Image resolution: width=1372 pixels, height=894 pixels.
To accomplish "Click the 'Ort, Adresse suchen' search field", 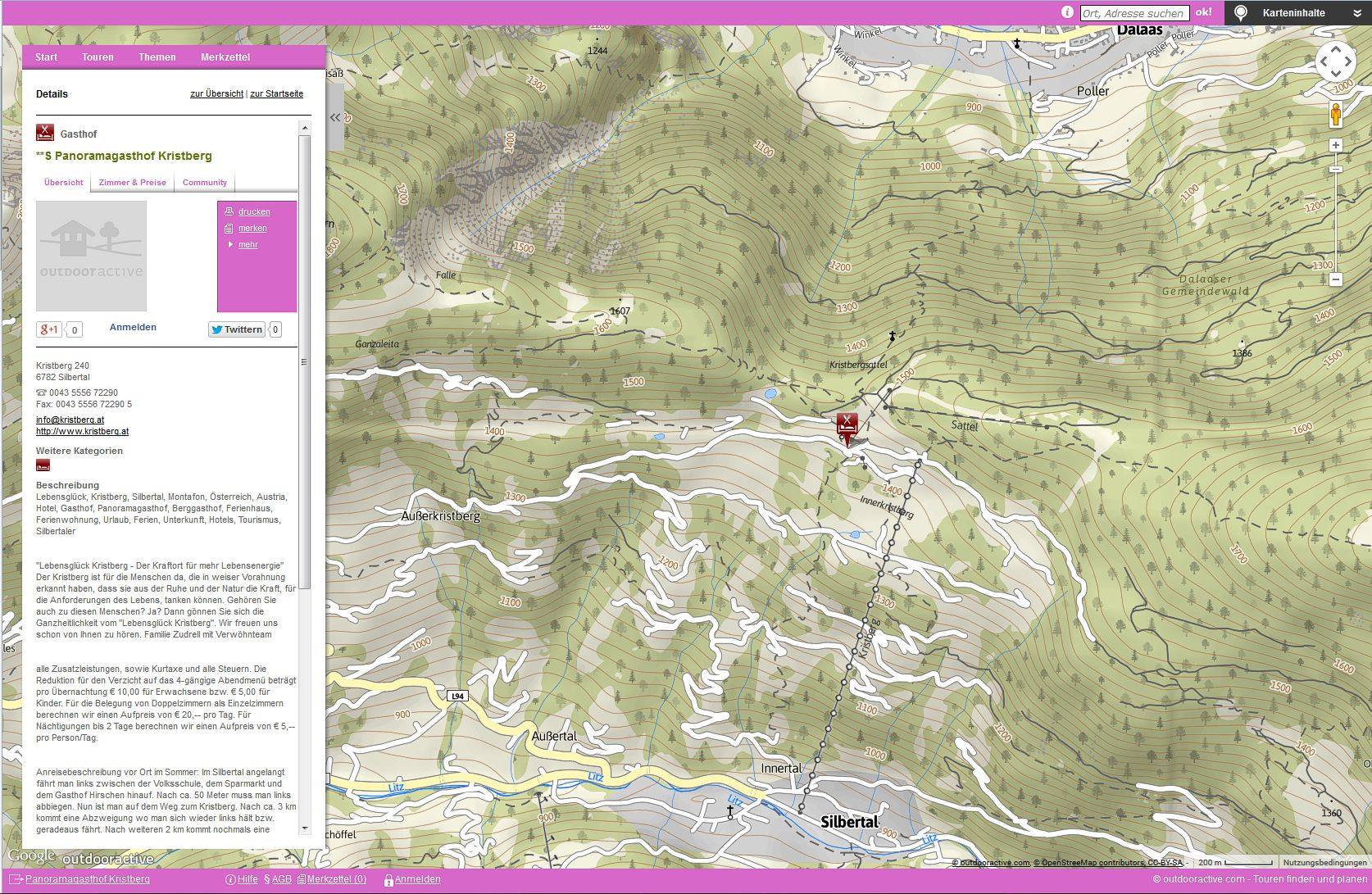I will pos(1133,13).
